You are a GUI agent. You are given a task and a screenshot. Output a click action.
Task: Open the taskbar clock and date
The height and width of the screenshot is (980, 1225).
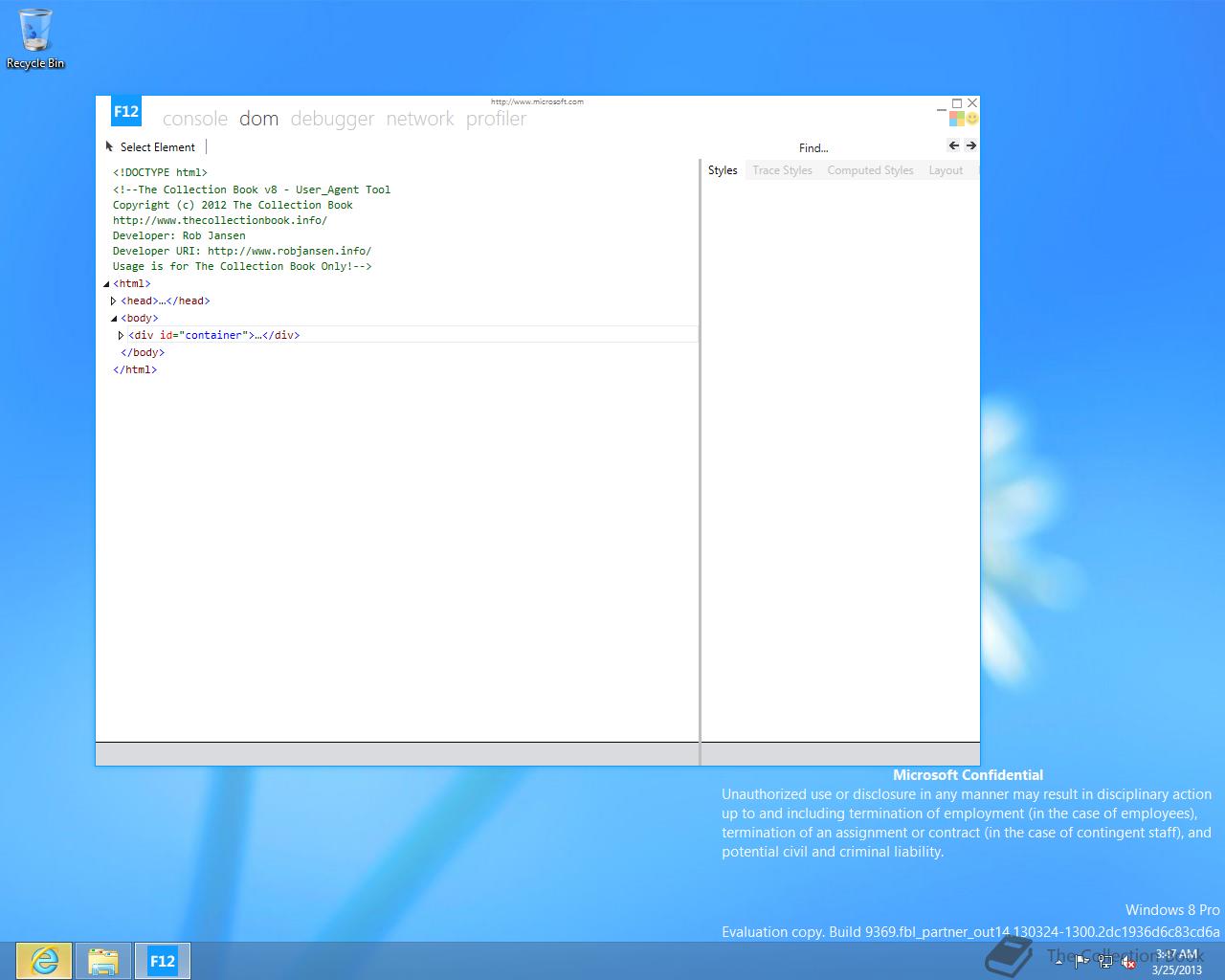pyautogui.click(x=1176, y=962)
